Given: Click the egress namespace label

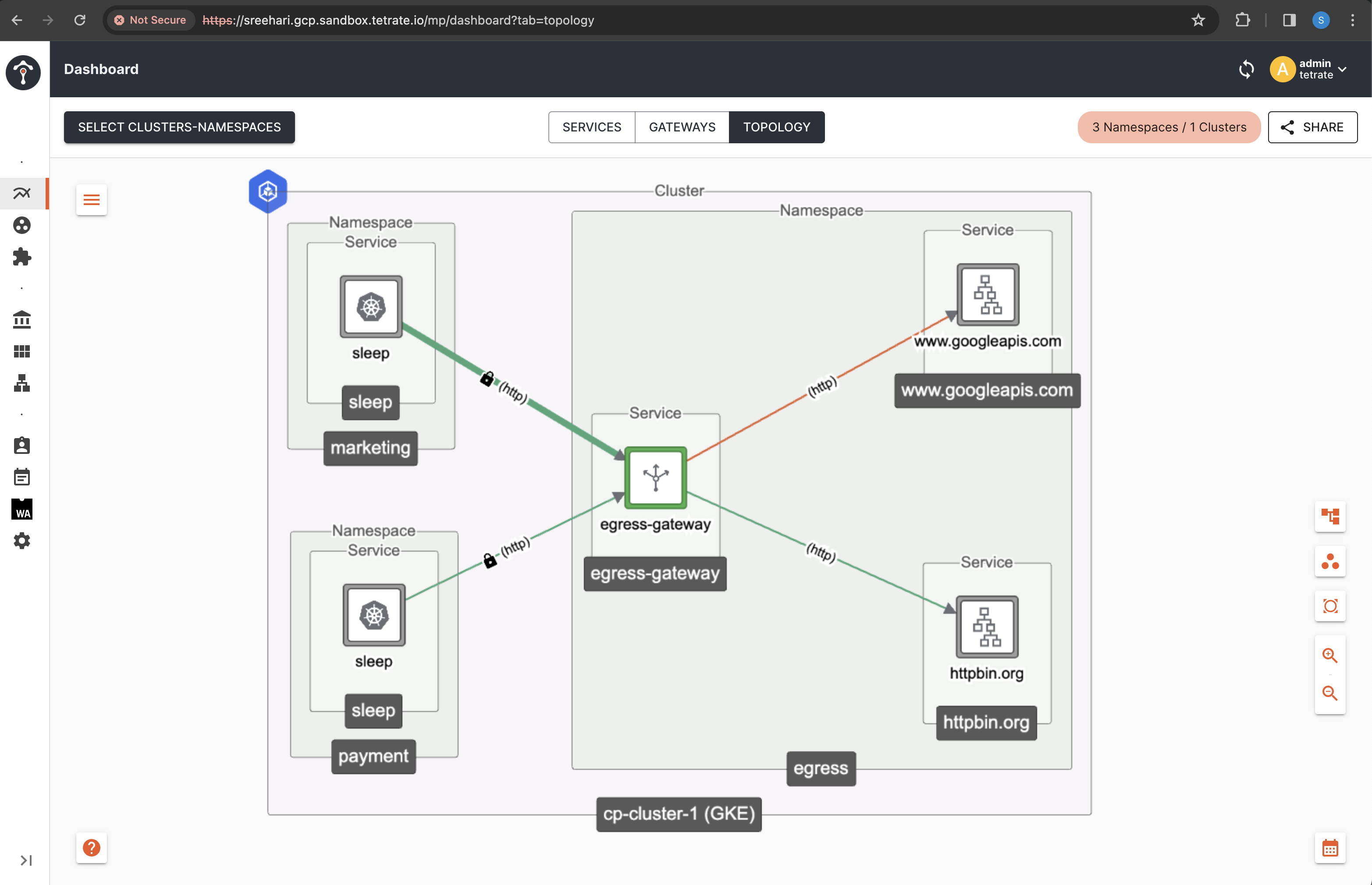Looking at the screenshot, I should tap(821, 768).
